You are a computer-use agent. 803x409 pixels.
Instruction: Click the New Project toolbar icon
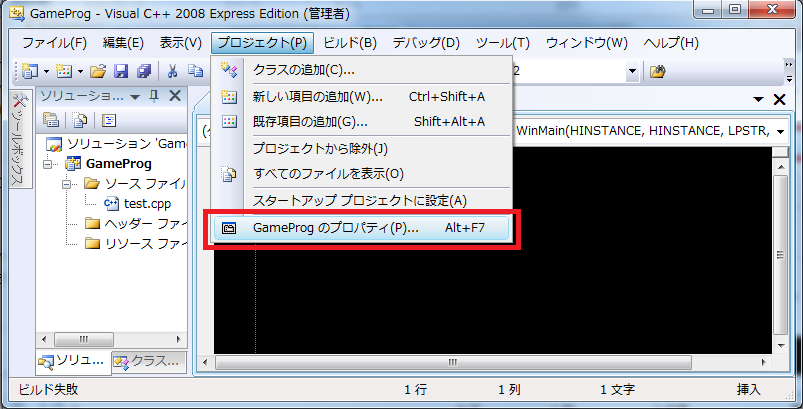[30, 71]
